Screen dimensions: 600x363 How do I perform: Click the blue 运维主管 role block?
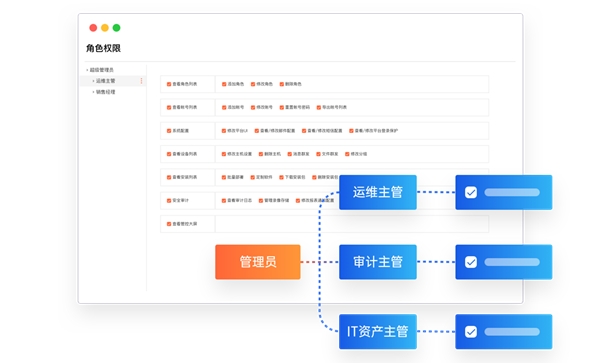378,192
